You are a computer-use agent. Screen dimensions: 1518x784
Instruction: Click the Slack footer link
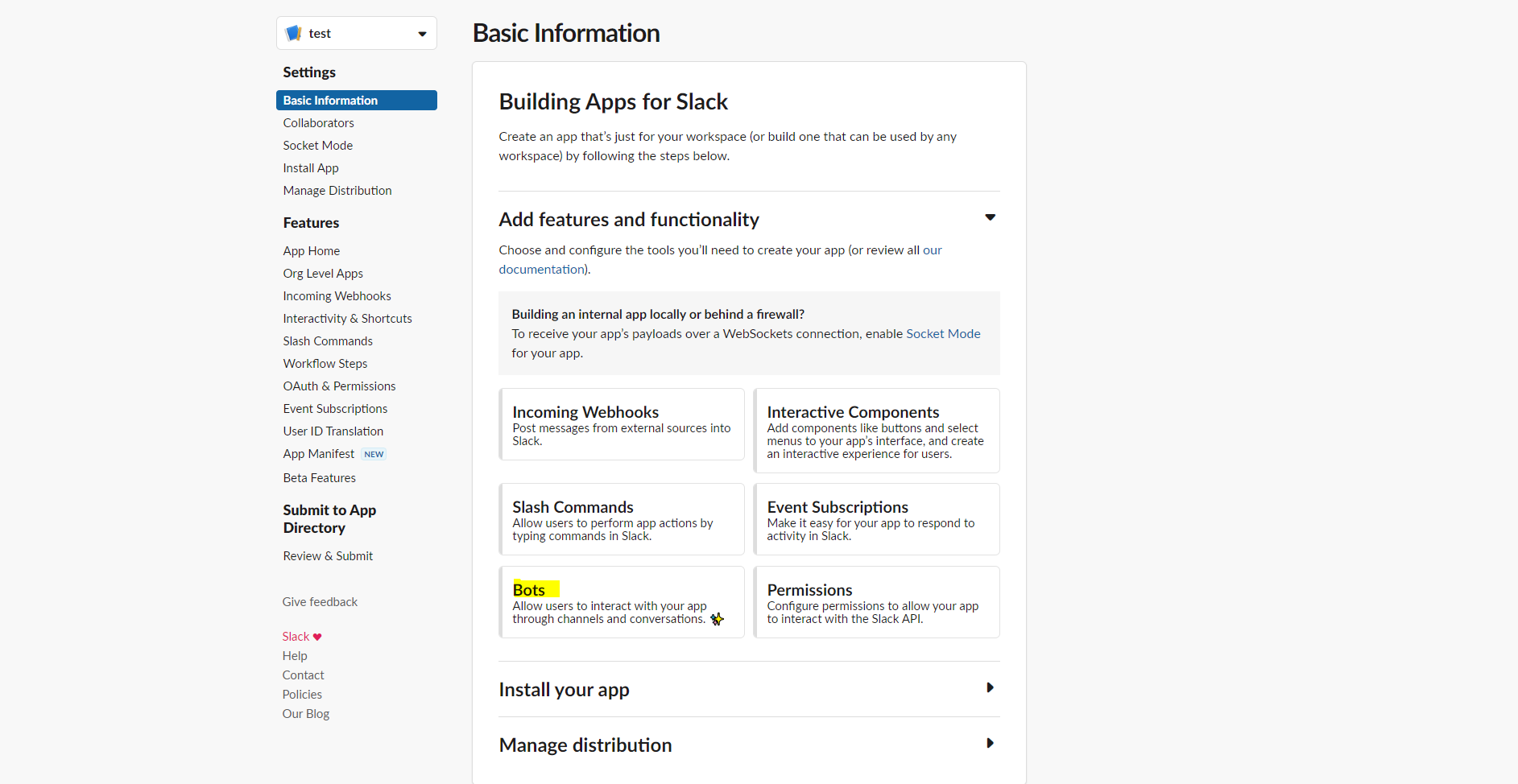click(x=296, y=636)
